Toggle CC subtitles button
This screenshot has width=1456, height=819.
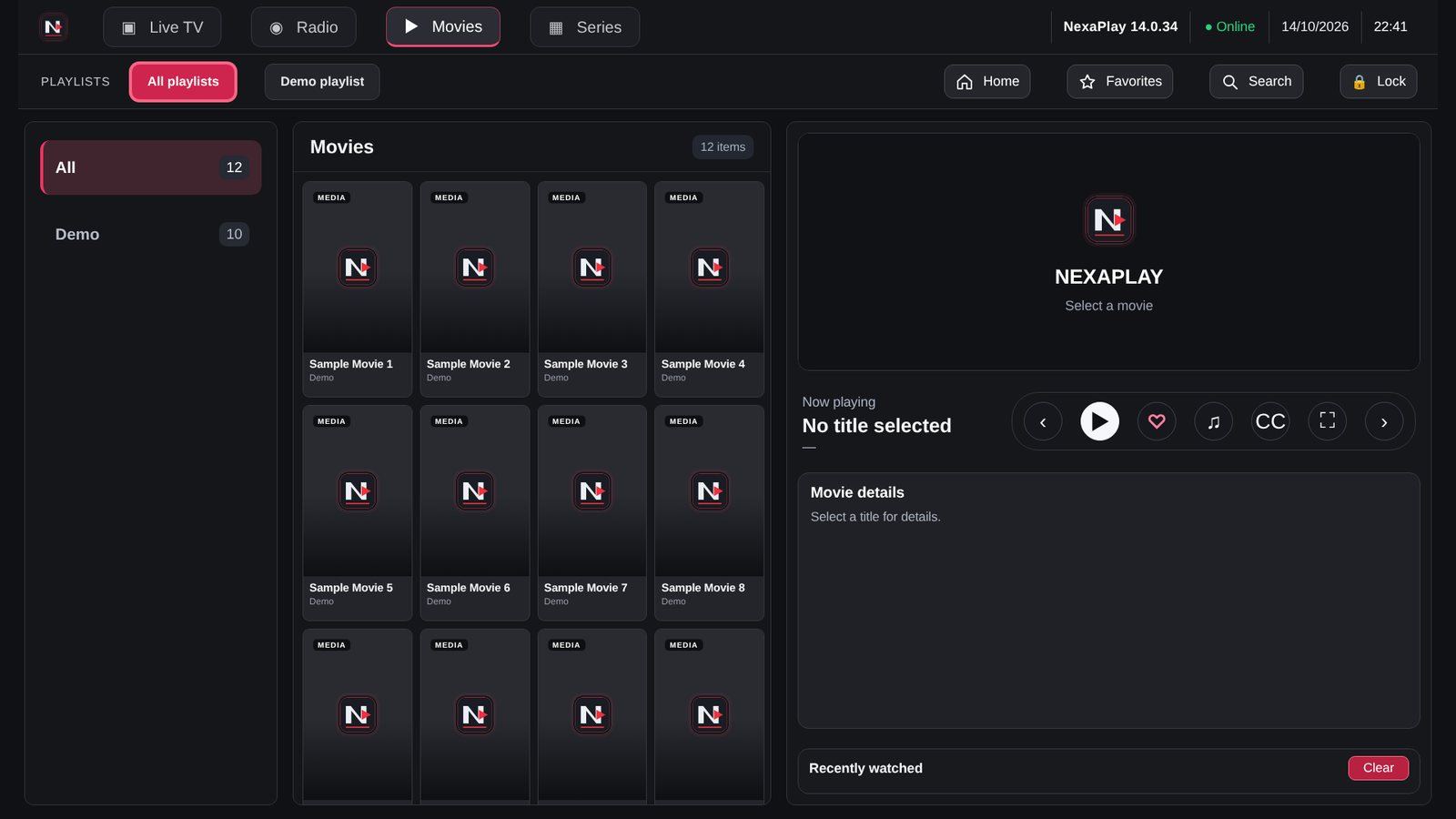pyautogui.click(x=1270, y=421)
